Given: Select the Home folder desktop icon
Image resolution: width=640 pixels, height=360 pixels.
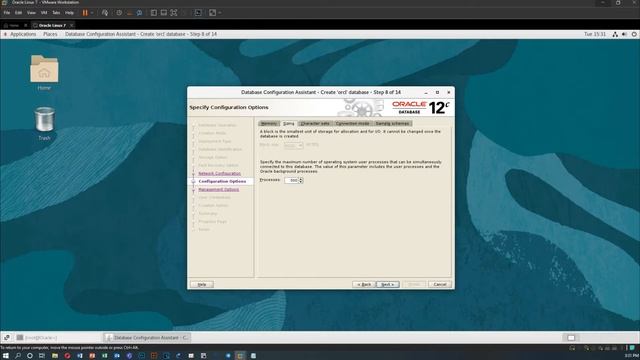Looking at the screenshot, I should coord(44,73).
